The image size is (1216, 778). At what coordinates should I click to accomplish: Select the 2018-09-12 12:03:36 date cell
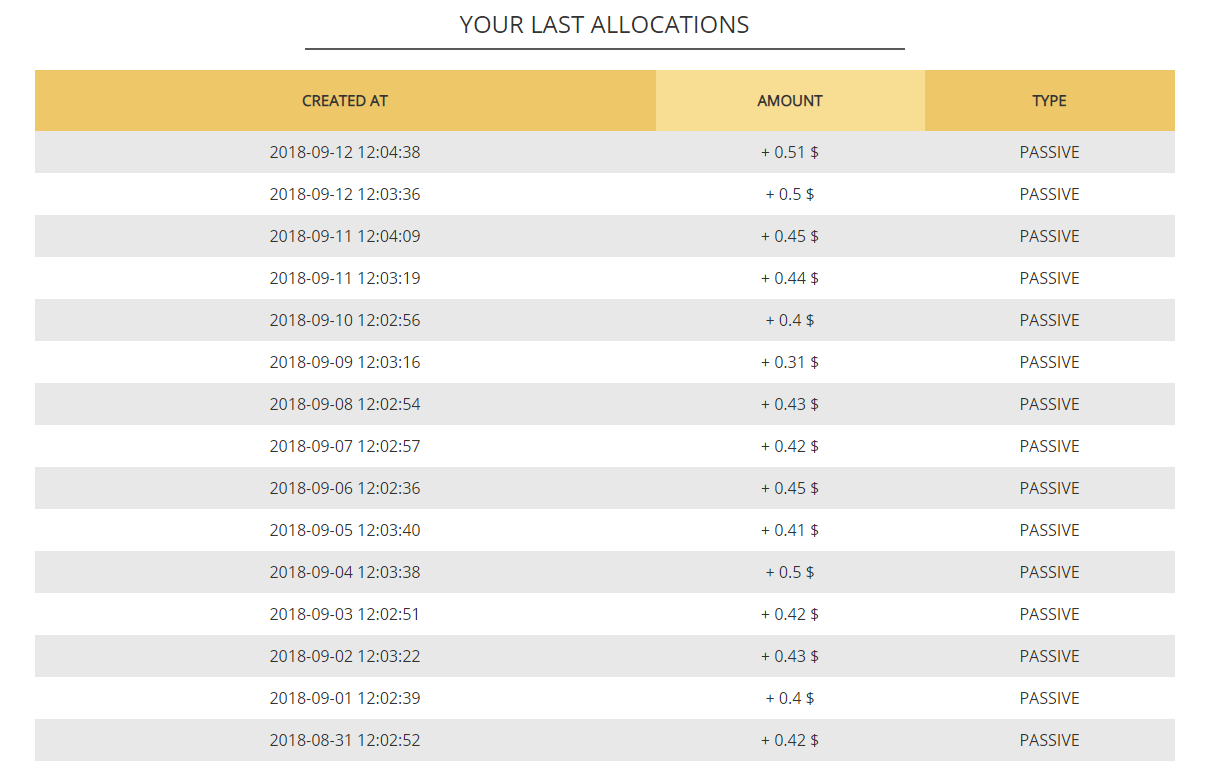[345, 195]
